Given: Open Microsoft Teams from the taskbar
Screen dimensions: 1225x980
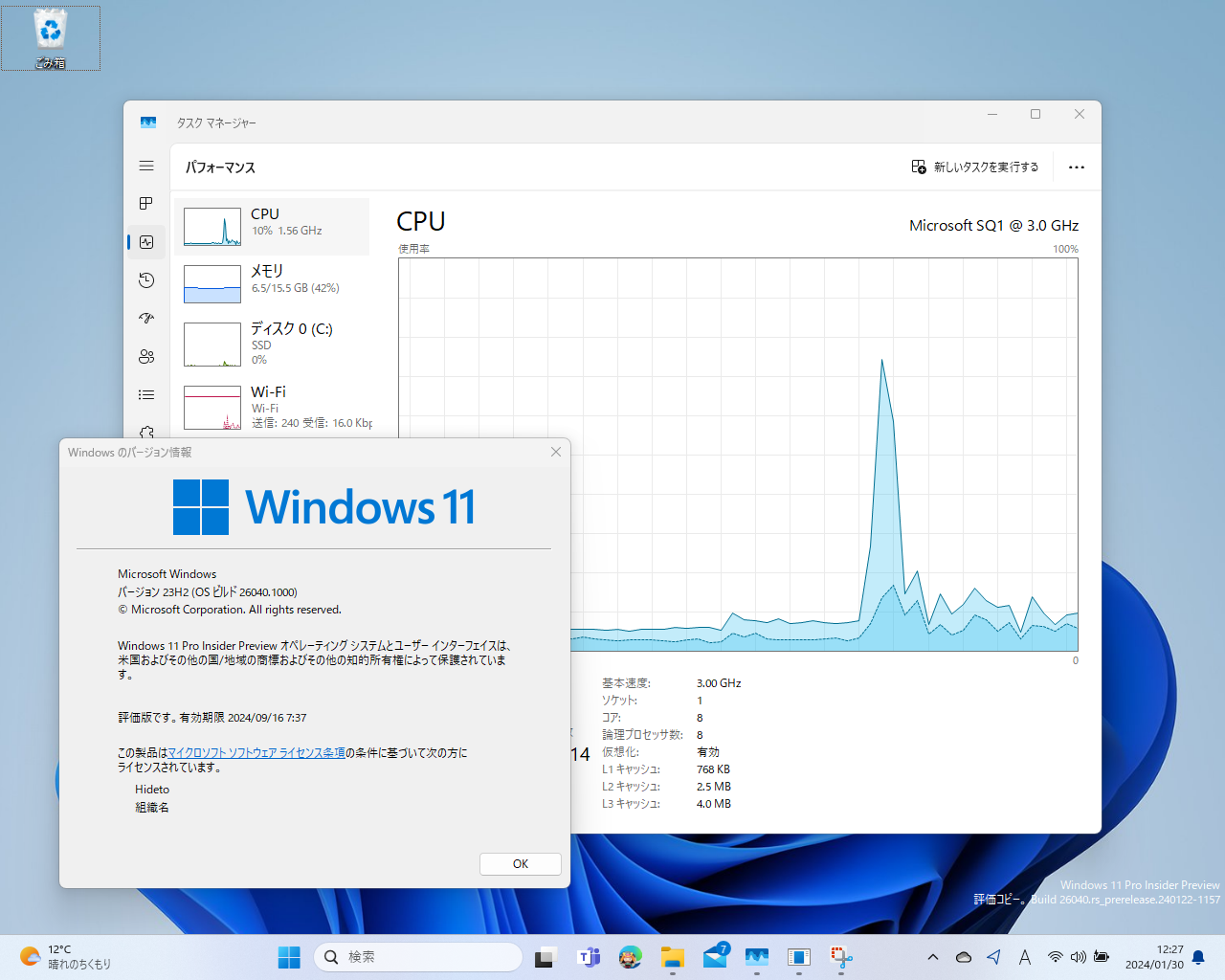Looking at the screenshot, I should tap(589, 957).
